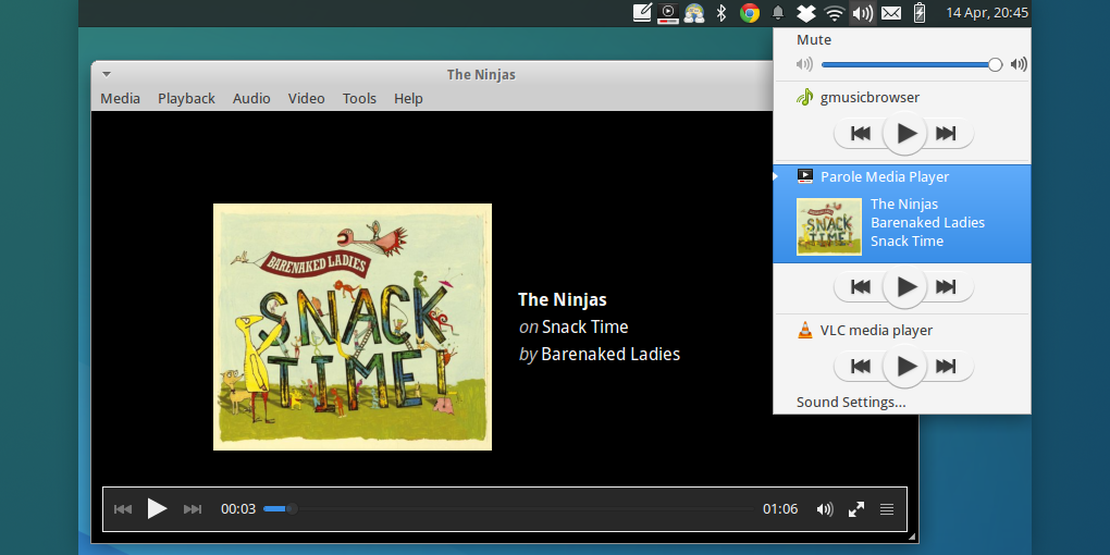1110x555 pixels.
Task: Open the Dropbox indicator
Action: 806,13
